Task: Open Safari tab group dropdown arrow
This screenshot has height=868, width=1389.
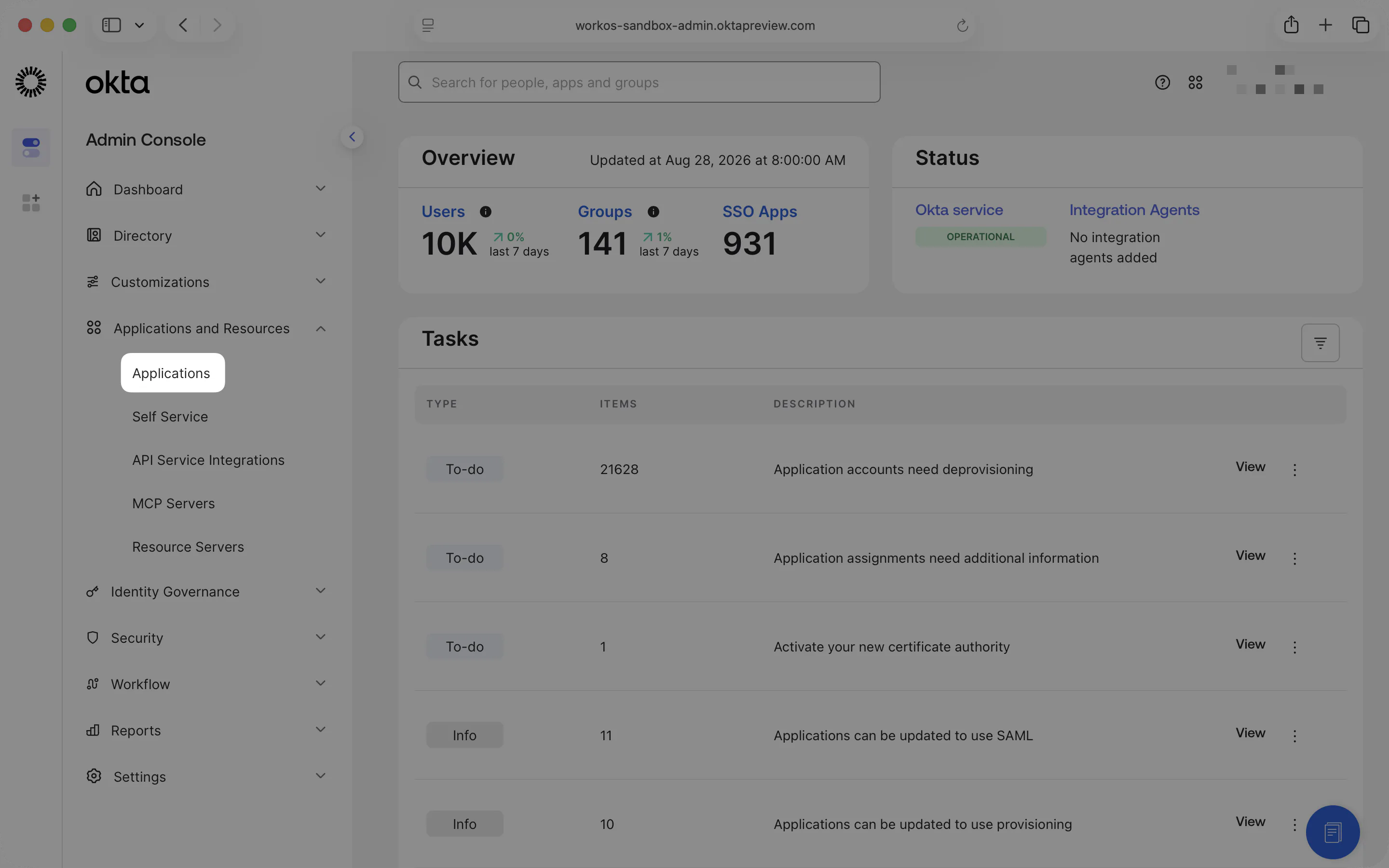Action: [139, 25]
